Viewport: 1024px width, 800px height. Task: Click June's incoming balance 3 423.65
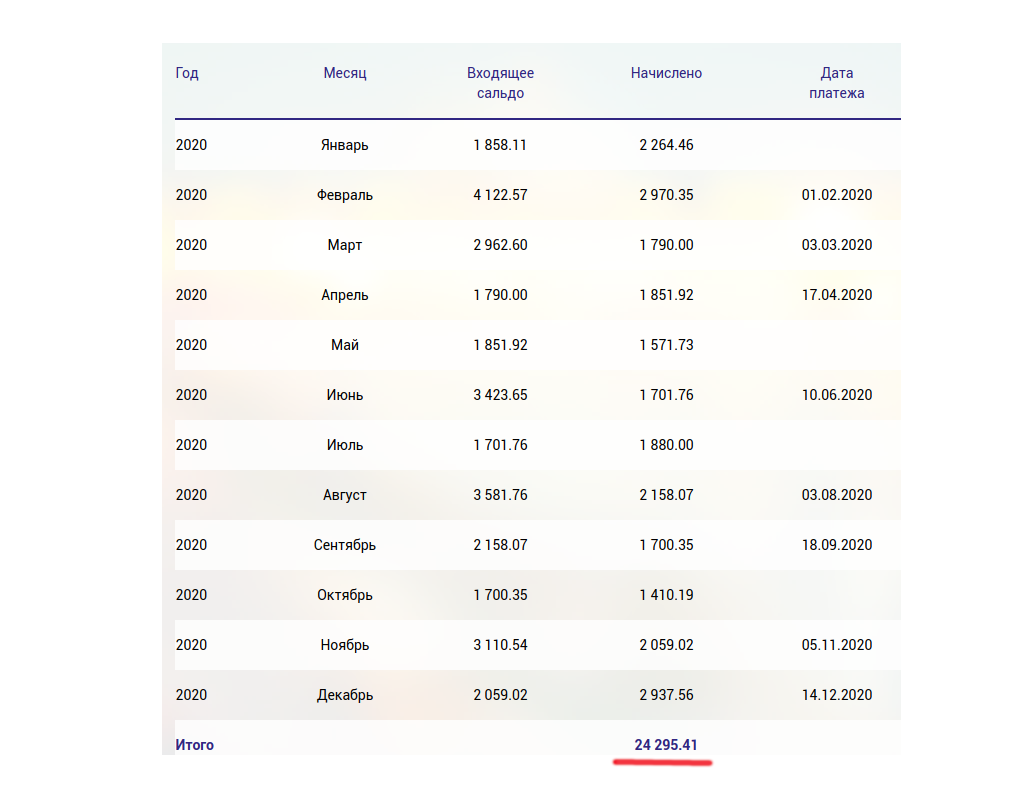(x=500, y=395)
